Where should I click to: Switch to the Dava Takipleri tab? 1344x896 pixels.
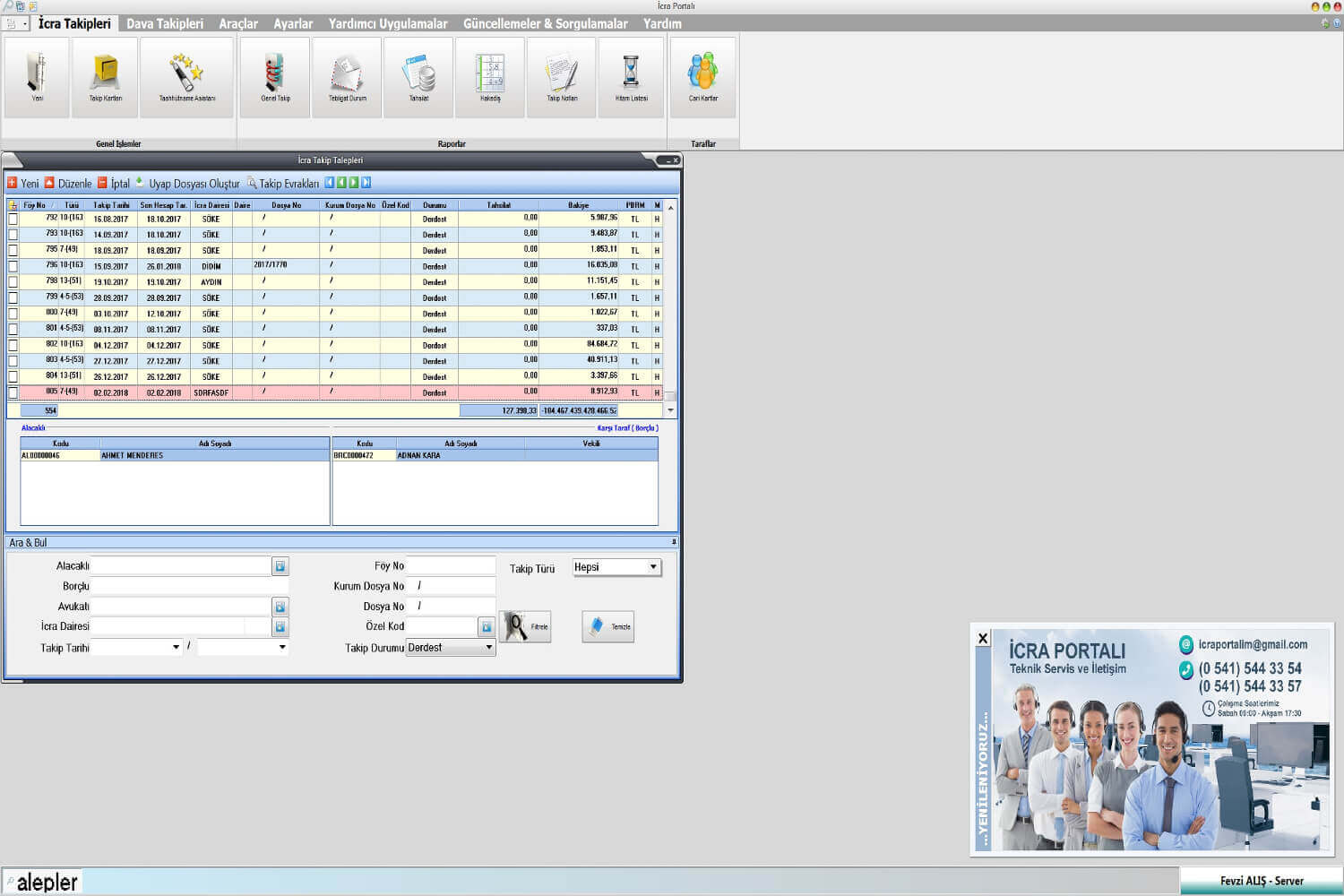tap(165, 24)
